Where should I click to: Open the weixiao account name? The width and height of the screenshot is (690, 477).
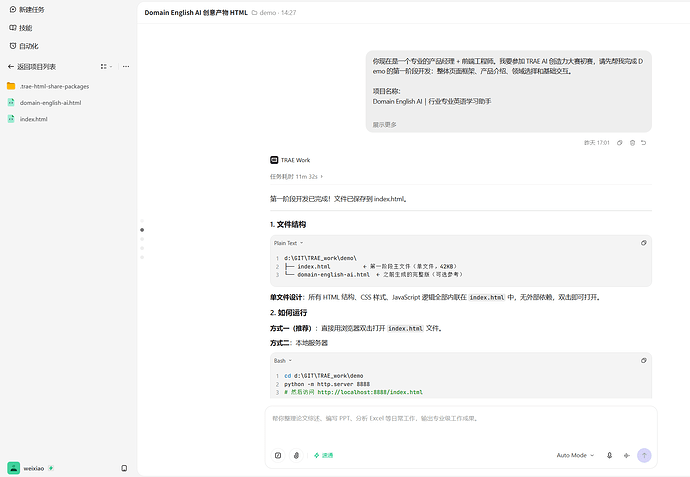coord(33,469)
